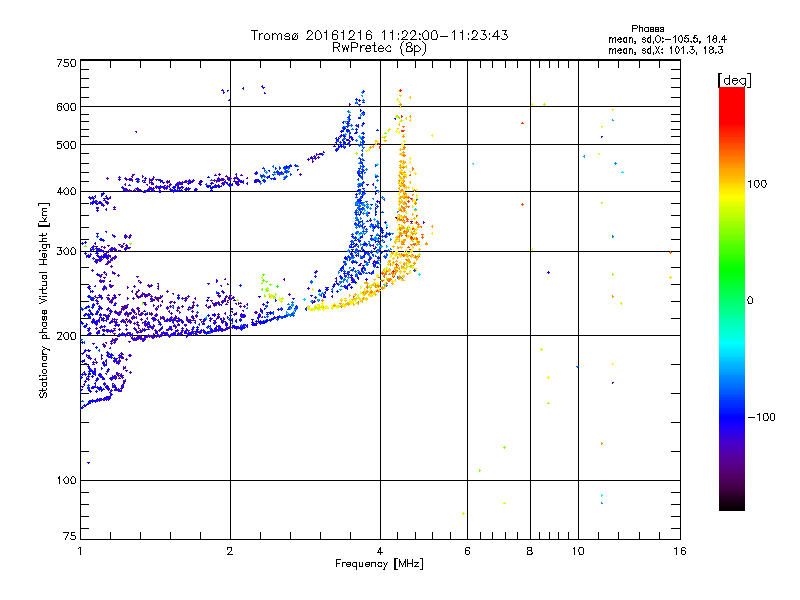Click the "4" MHz frequency tick label
The height and width of the screenshot is (600, 800).
pyautogui.click(x=380, y=551)
